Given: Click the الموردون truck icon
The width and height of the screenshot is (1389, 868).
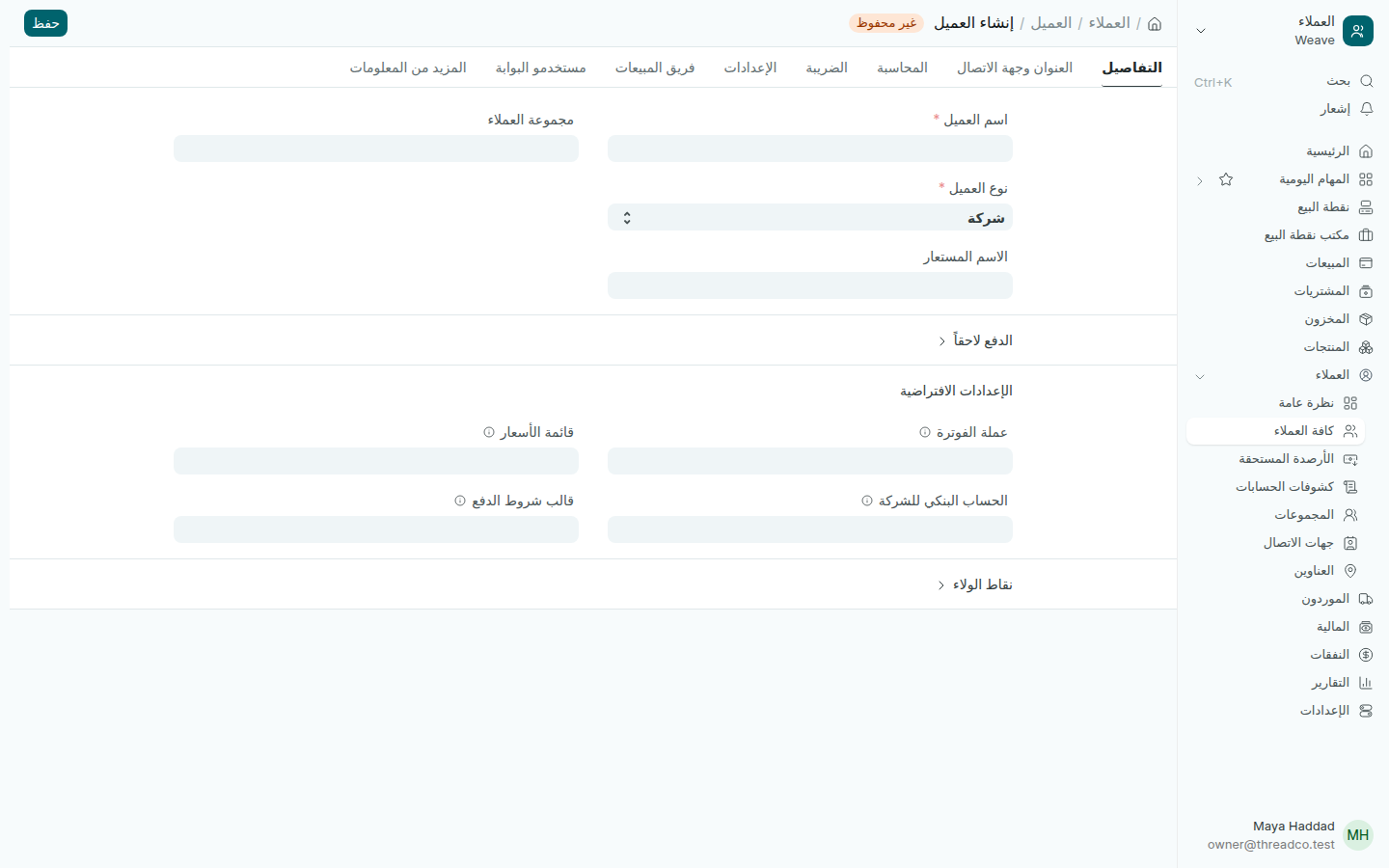Looking at the screenshot, I should (1366, 599).
